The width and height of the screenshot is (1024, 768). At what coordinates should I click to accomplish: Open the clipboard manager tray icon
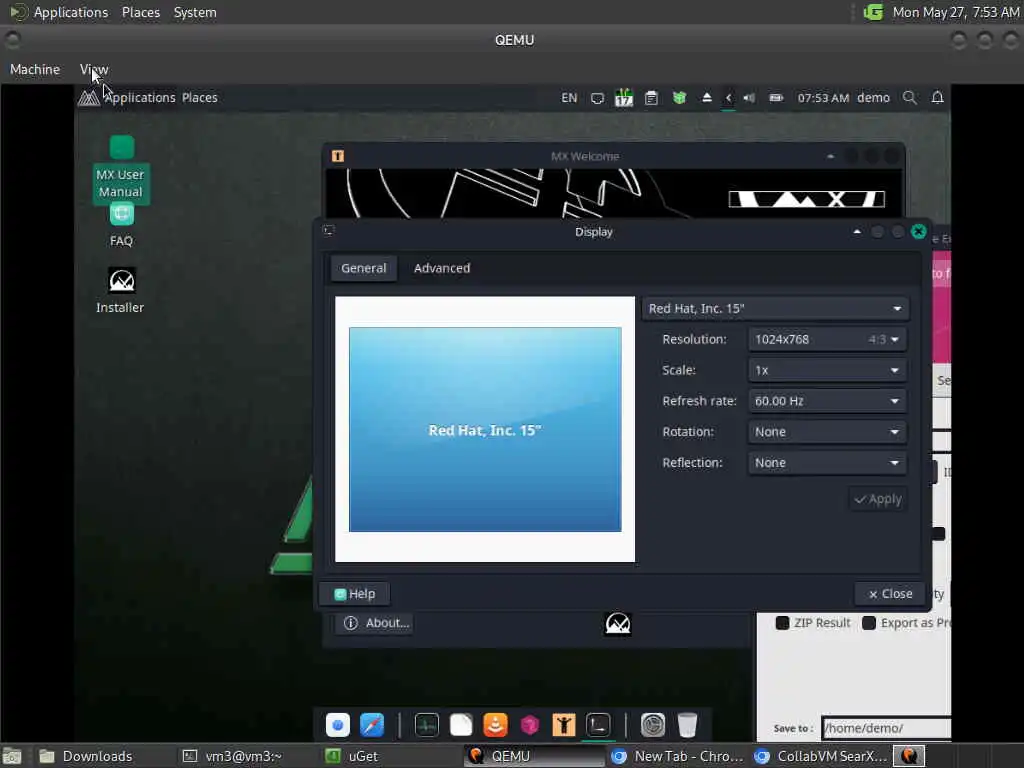(x=651, y=98)
